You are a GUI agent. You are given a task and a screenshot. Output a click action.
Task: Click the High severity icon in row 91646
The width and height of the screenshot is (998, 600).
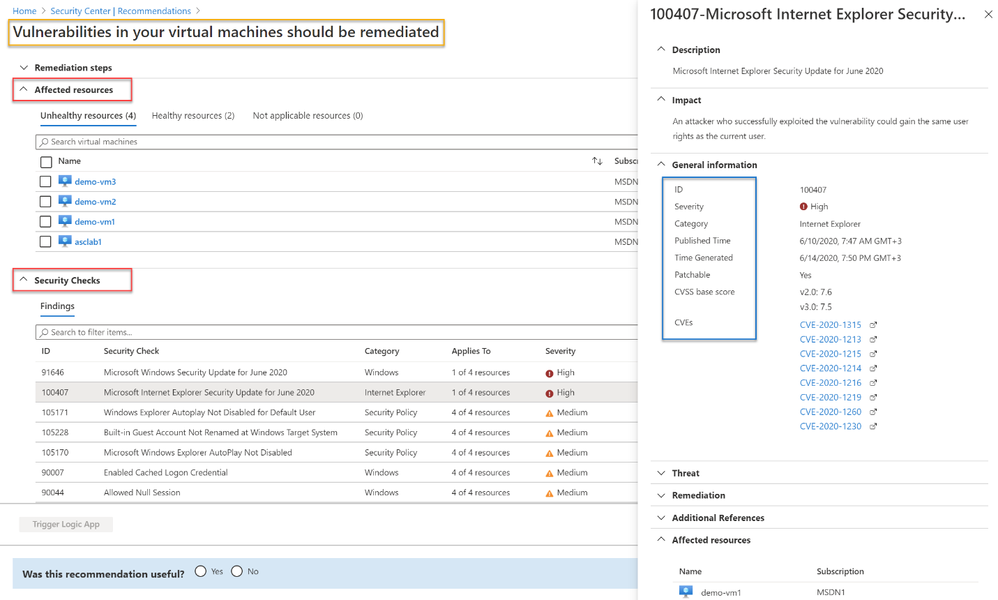click(549, 373)
